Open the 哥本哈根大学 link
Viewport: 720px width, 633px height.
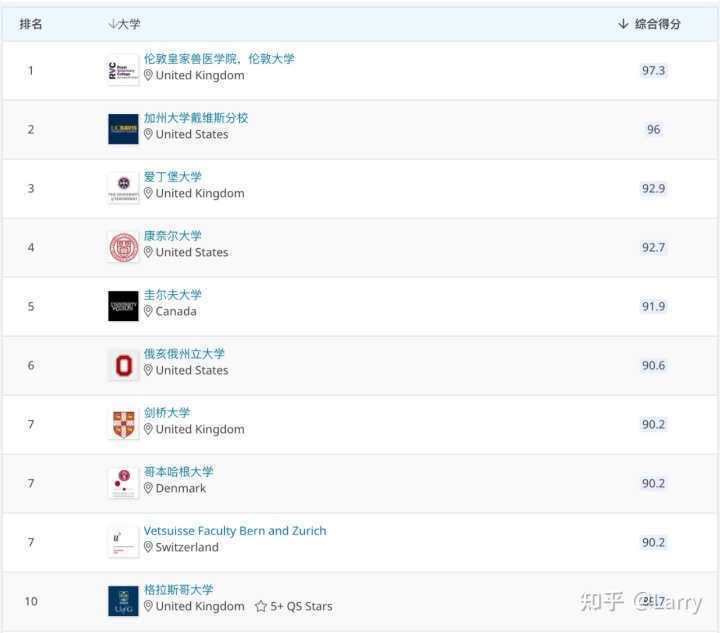coord(178,472)
